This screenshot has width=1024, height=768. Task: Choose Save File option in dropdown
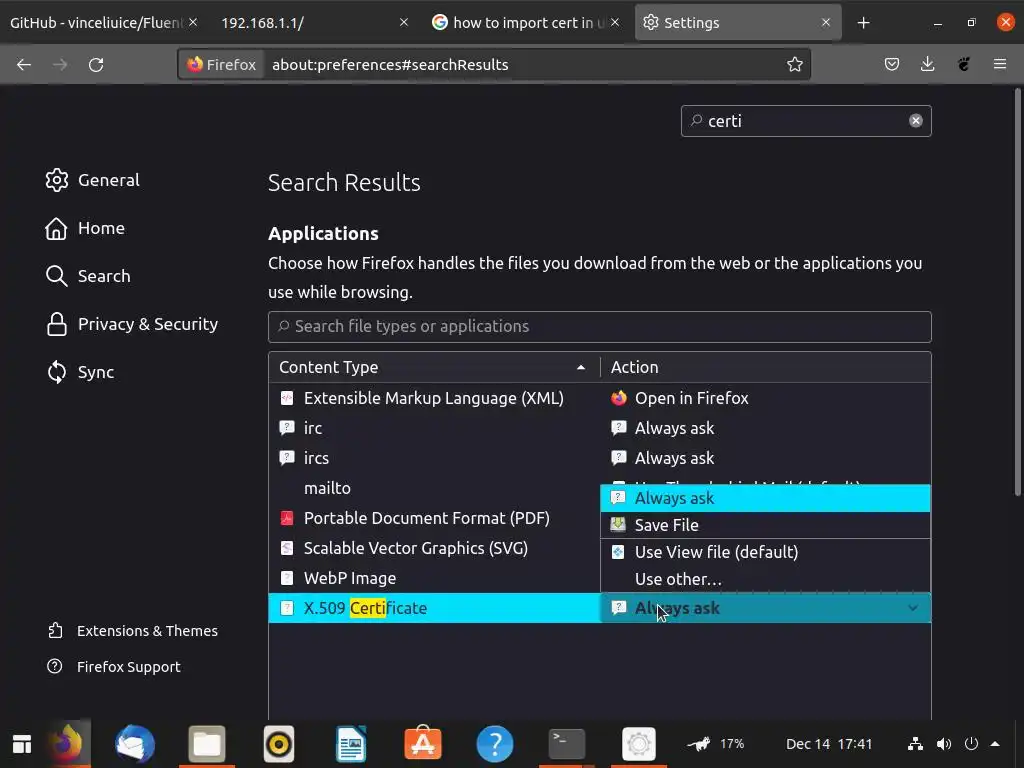tap(666, 525)
